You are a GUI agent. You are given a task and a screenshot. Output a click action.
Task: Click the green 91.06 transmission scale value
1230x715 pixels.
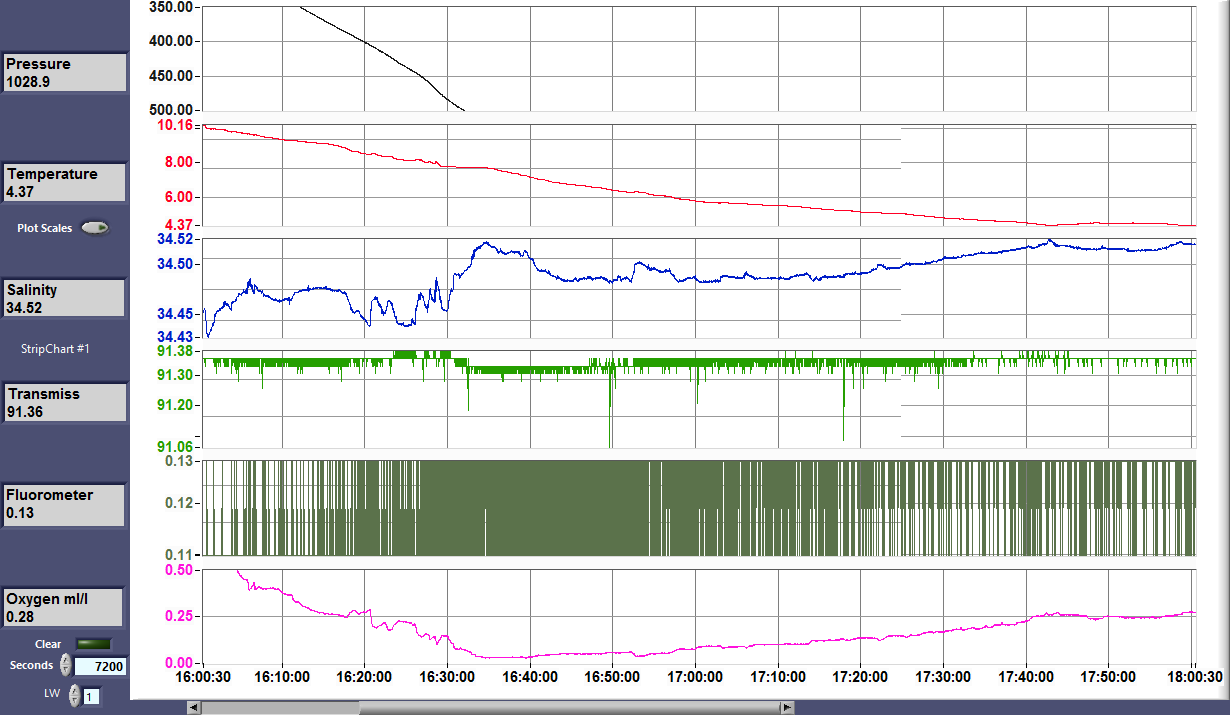[176, 446]
